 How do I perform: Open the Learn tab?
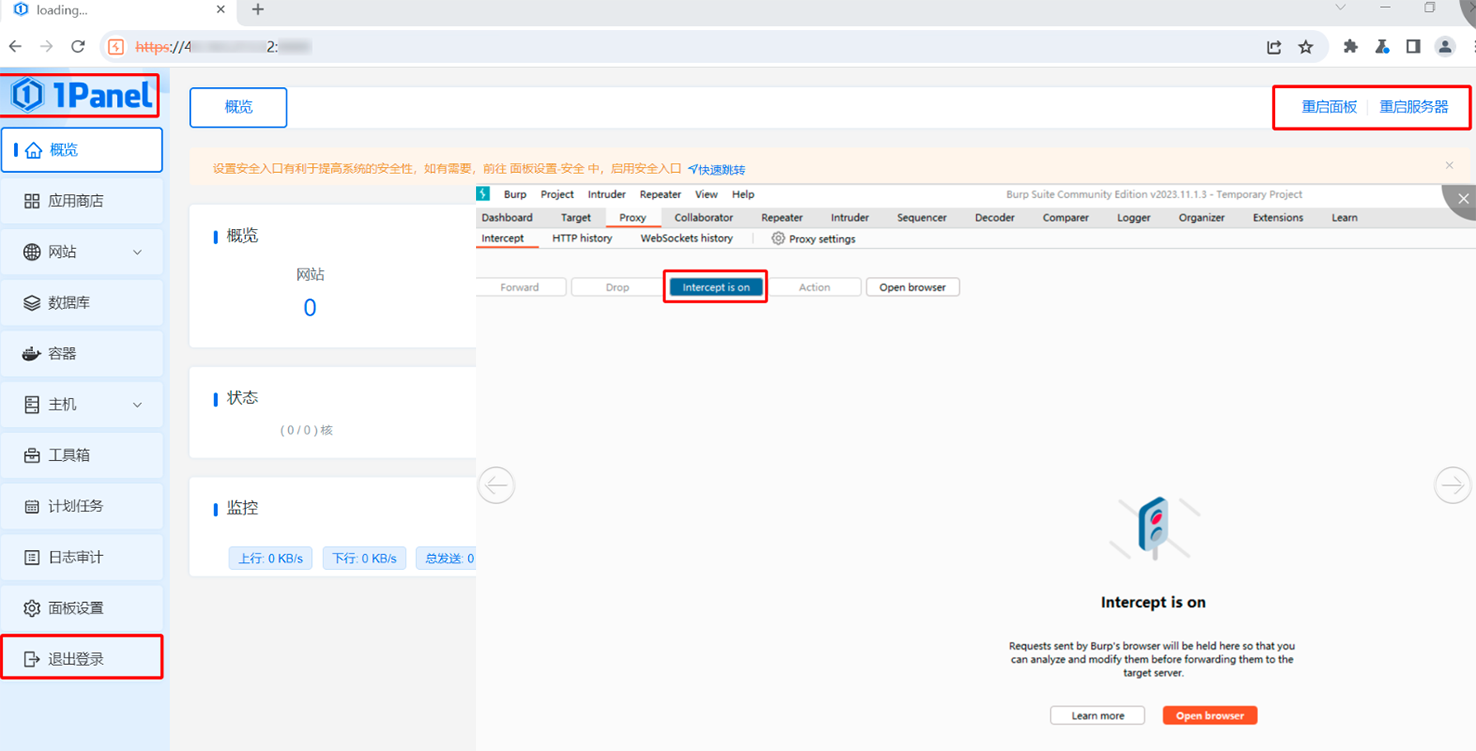(x=1345, y=217)
